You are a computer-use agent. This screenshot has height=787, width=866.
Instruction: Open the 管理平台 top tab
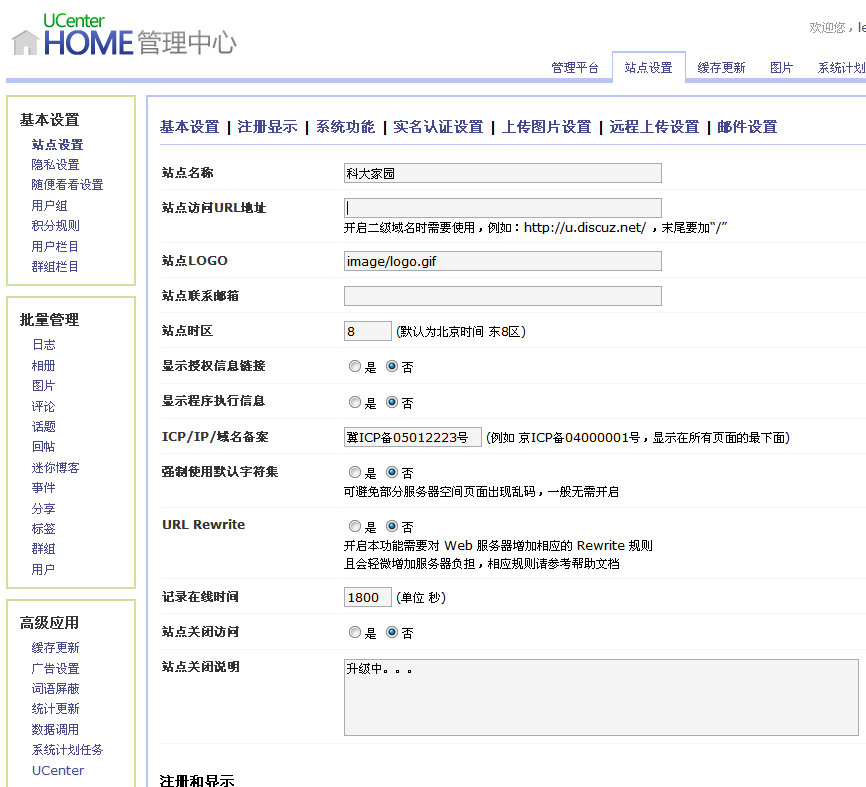tap(575, 68)
